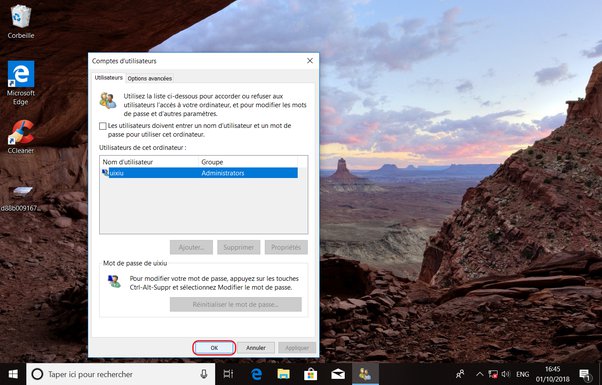This screenshot has width=602, height=385.
Task: Click the password section user icon
Action: click(114, 281)
